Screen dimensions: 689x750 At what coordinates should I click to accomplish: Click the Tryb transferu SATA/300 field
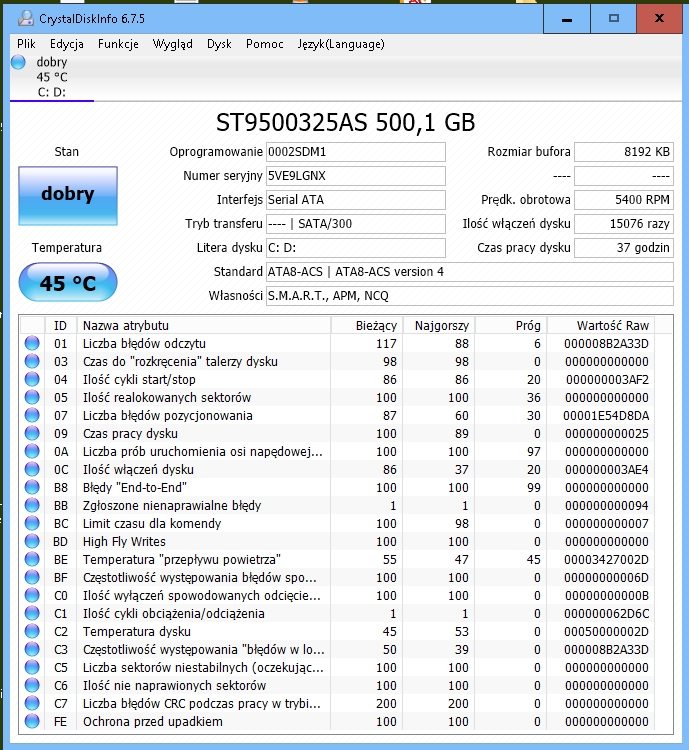pos(356,224)
